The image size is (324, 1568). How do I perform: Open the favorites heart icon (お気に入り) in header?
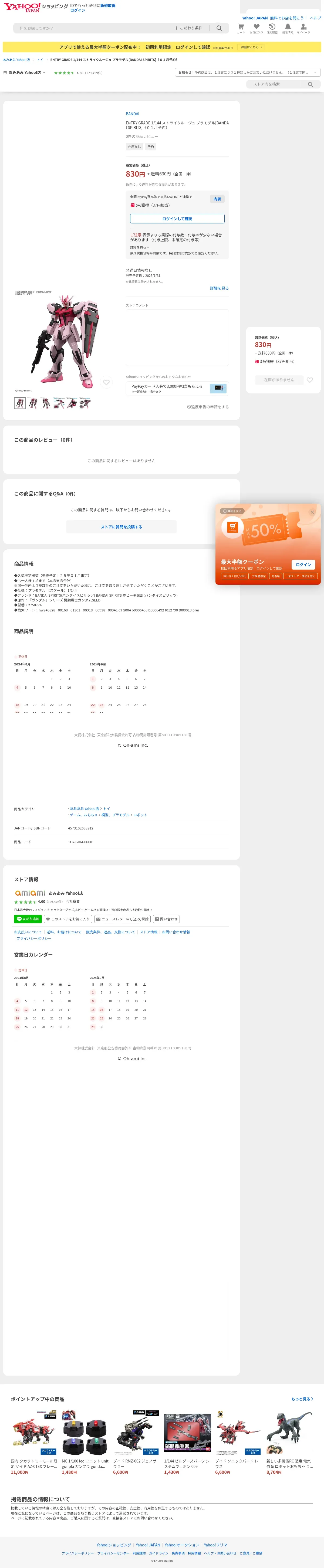tap(256, 28)
